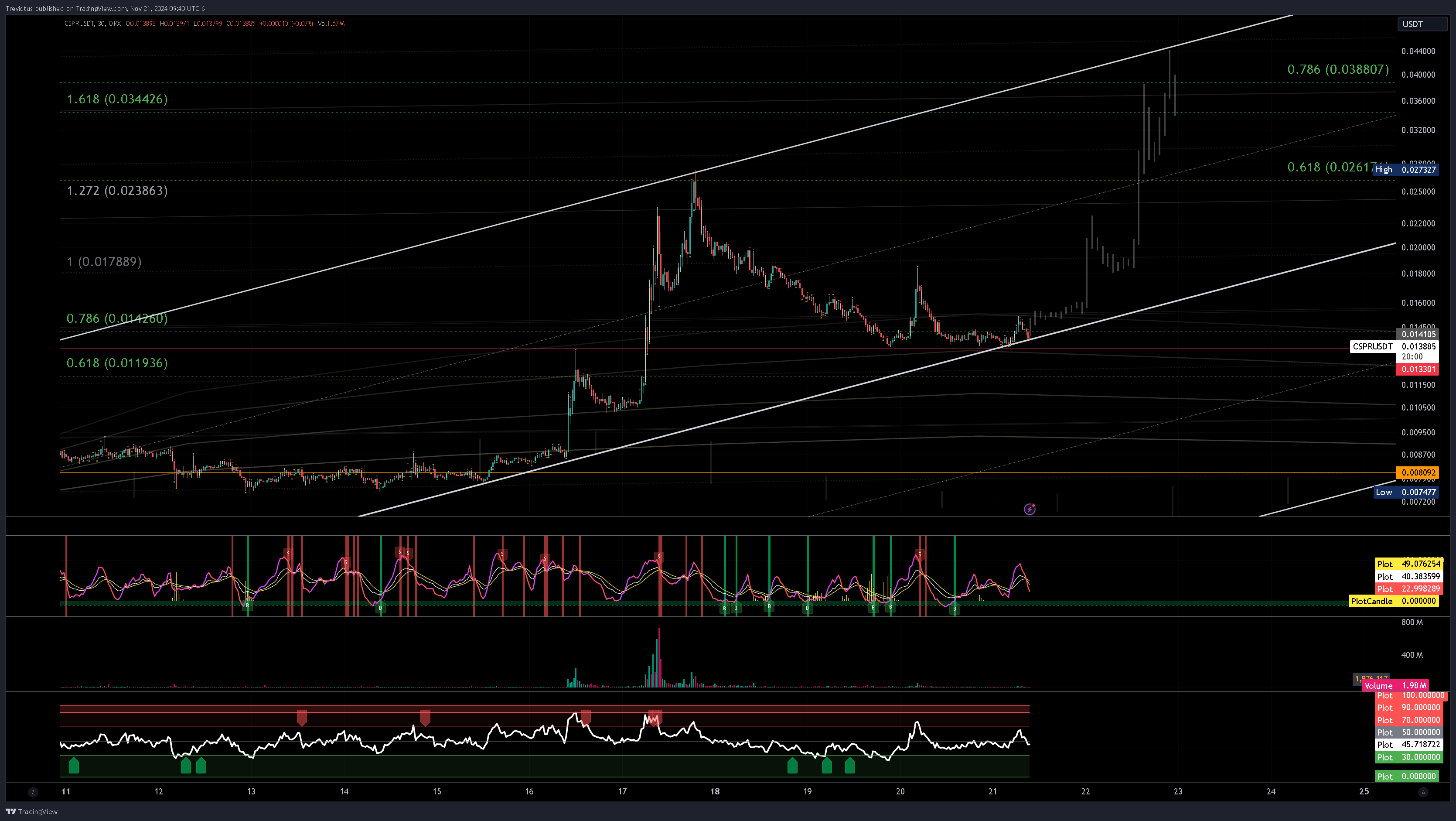Click the pink Volume 1.98M label
1456x821 pixels.
click(1395, 685)
